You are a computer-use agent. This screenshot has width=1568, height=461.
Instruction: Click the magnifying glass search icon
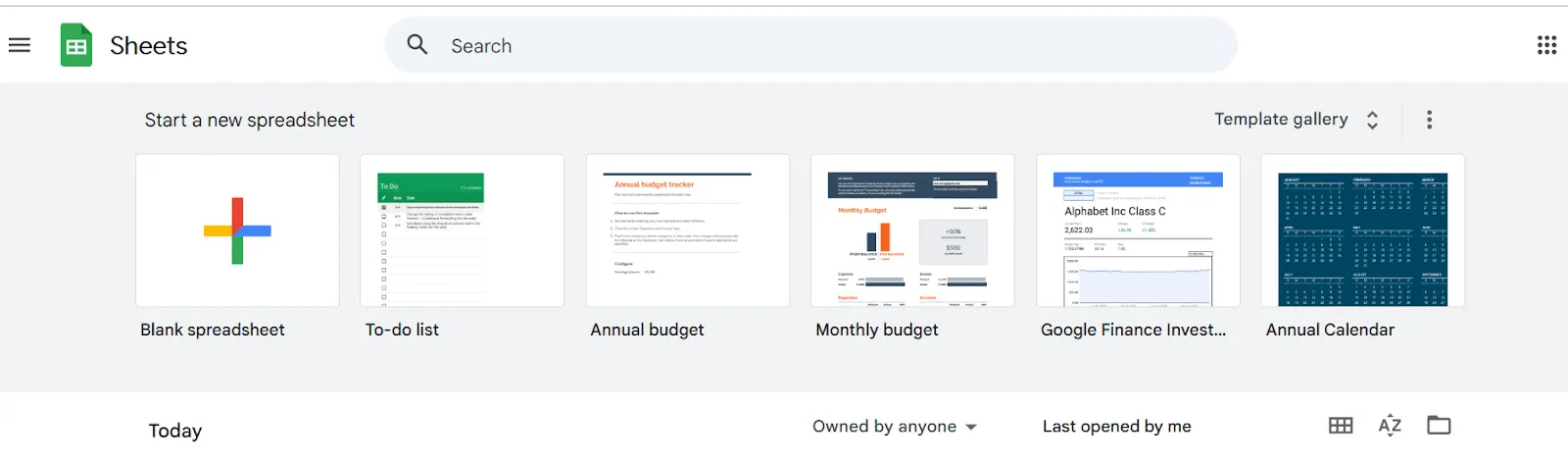(x=417, y=45)
